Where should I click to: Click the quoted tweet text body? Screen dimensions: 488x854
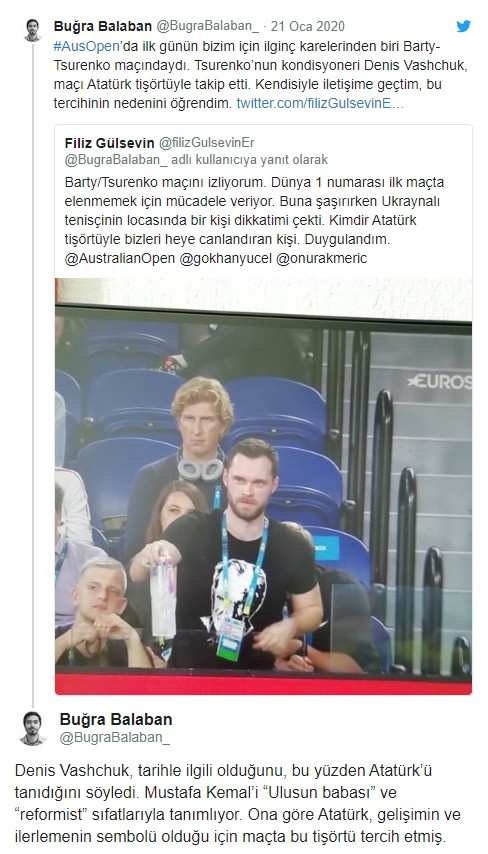[255, 220]
